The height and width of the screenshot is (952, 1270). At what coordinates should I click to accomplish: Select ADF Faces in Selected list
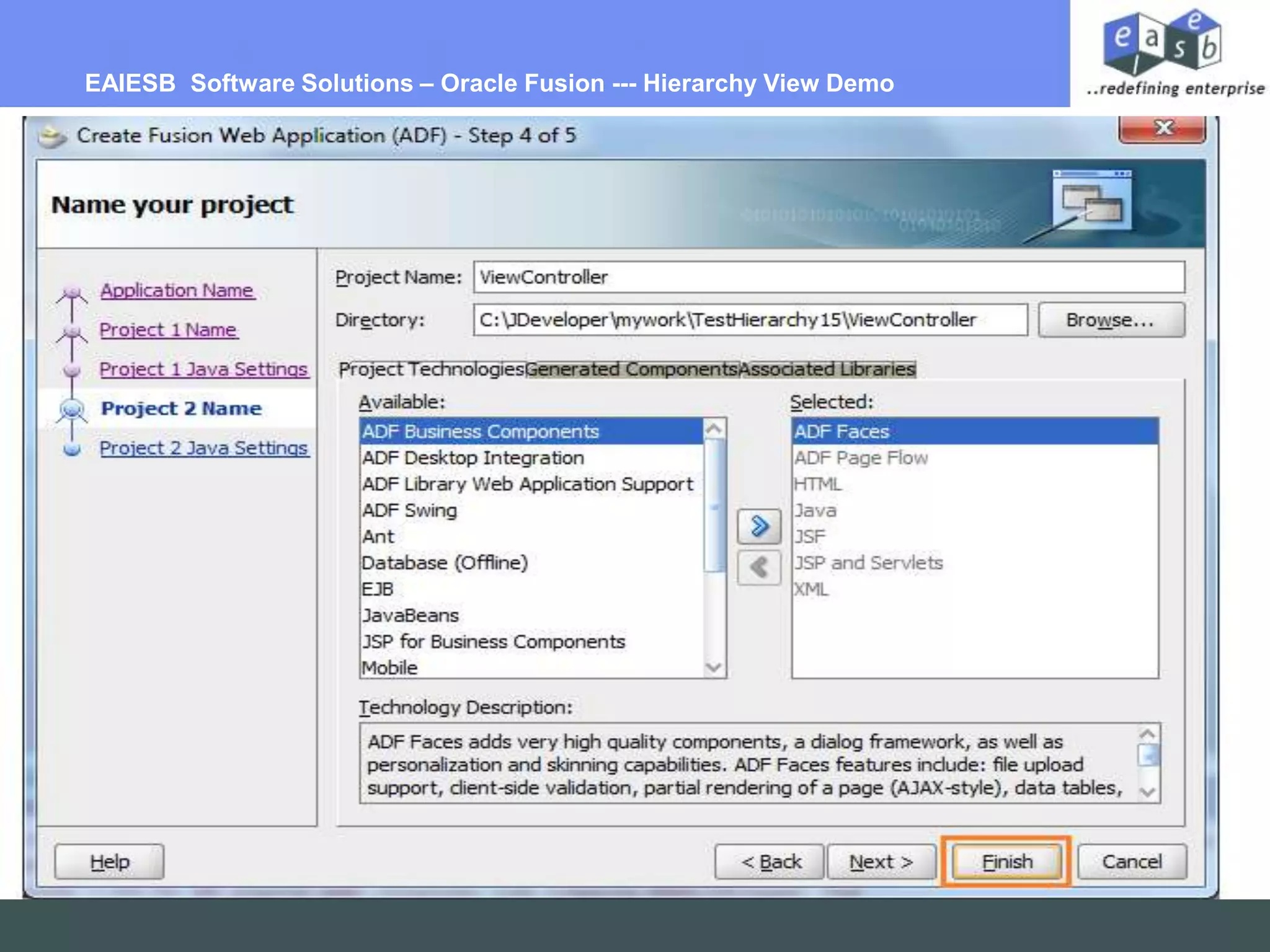pyautogui.click(x=975, y=431)
